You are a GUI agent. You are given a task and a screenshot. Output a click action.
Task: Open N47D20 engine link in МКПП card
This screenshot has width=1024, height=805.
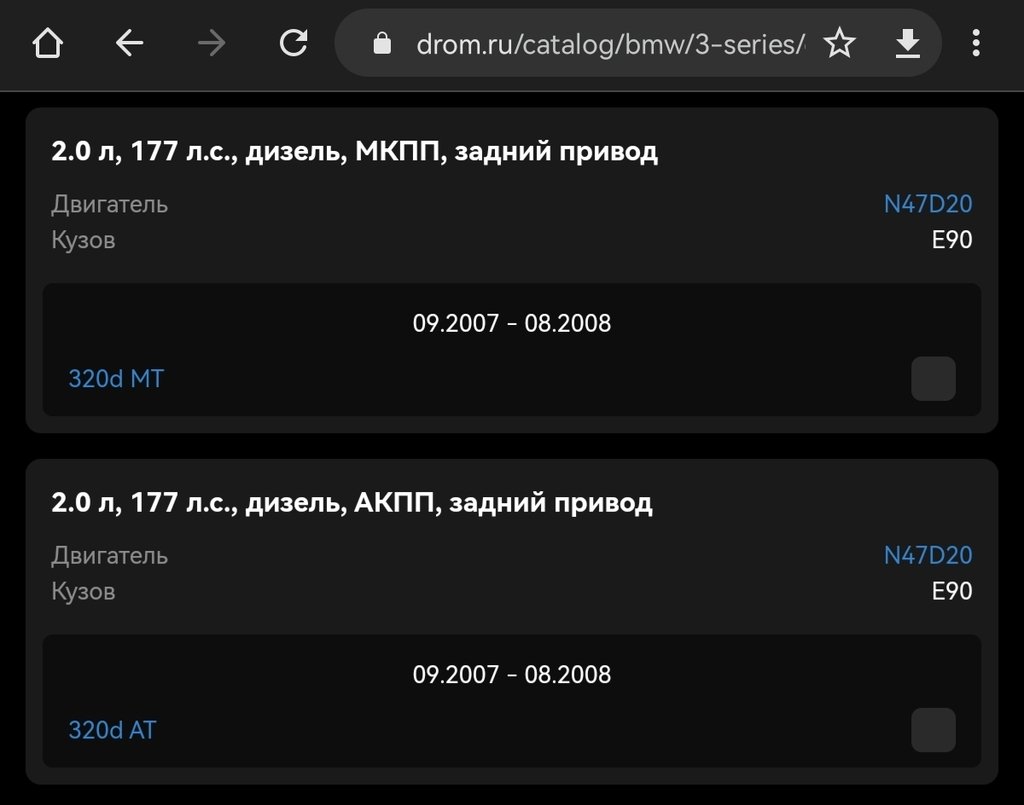(927, 204)
